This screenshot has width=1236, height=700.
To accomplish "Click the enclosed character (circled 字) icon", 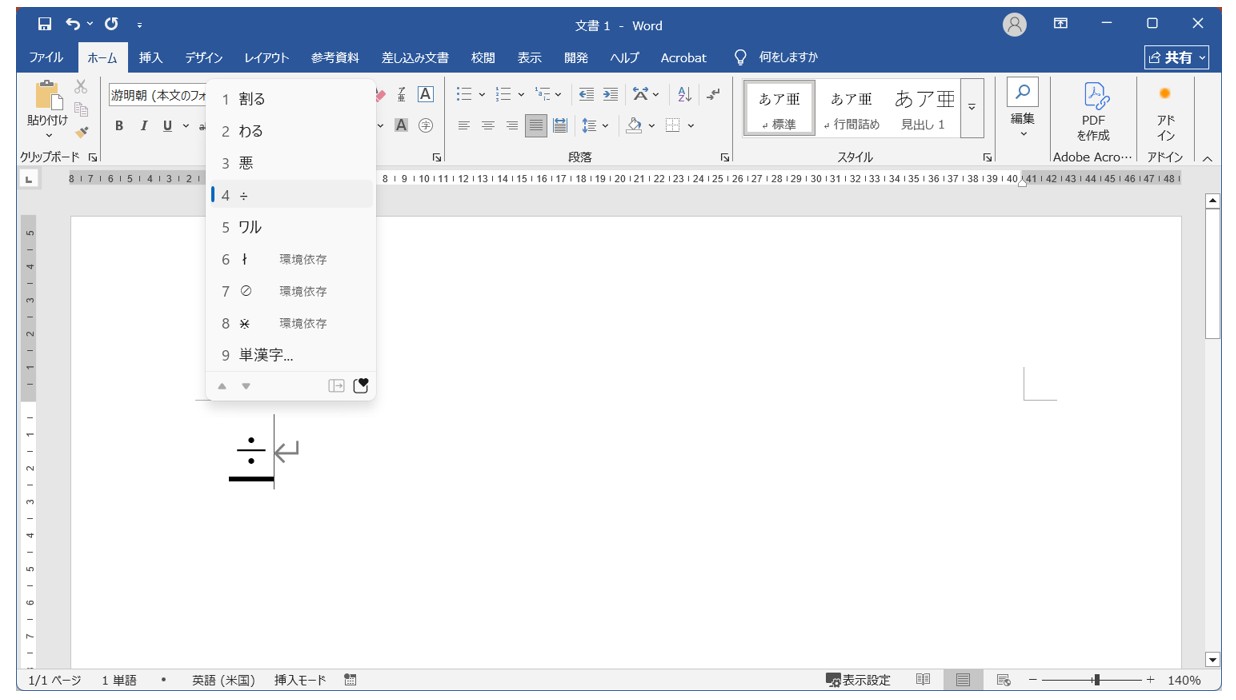I will [425, 125].
